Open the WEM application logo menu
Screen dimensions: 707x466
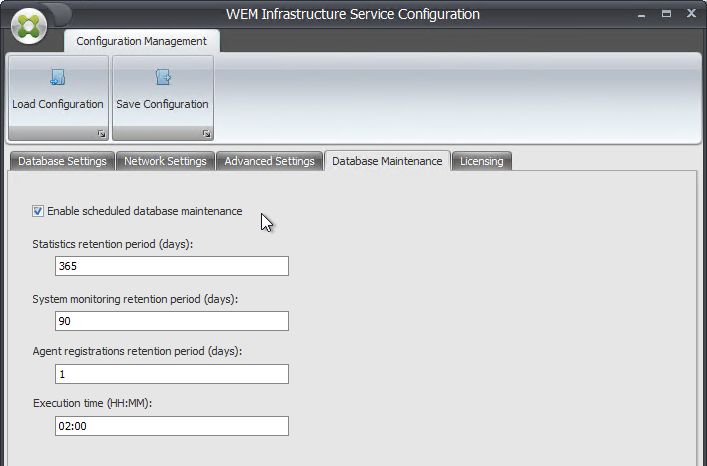29,27
